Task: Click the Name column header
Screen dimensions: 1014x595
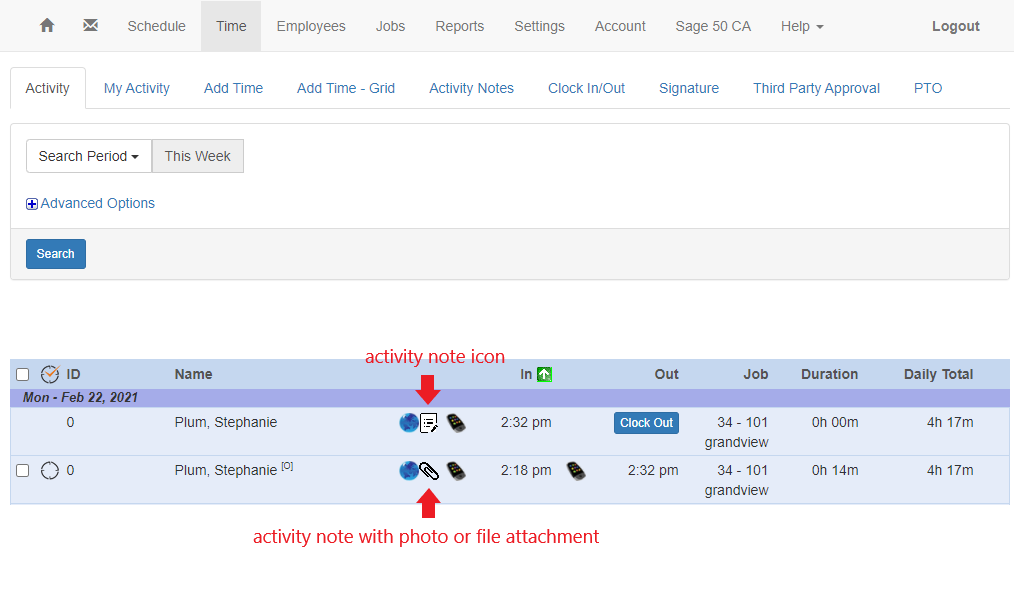Action: [193, 374]
